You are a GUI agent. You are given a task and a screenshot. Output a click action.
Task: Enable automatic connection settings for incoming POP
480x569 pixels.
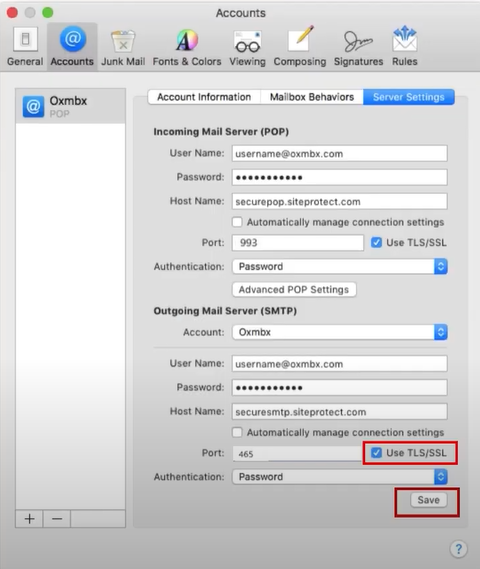(237, 222)
